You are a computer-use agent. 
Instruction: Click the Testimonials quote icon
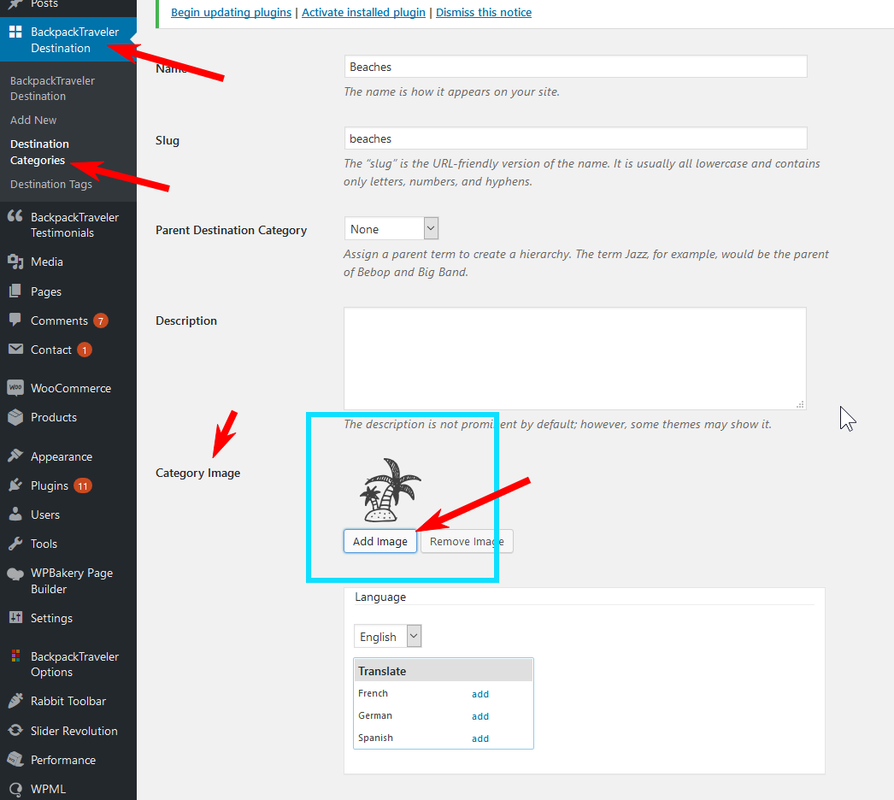[15, 217]
